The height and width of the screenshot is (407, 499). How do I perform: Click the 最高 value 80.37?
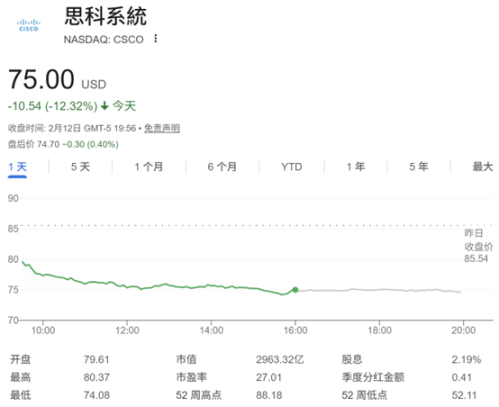[96, 377]
